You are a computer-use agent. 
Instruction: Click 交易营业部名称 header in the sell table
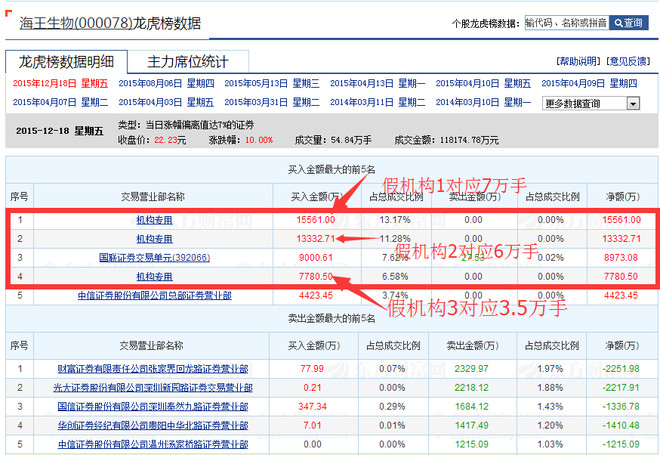coord(151,346)
